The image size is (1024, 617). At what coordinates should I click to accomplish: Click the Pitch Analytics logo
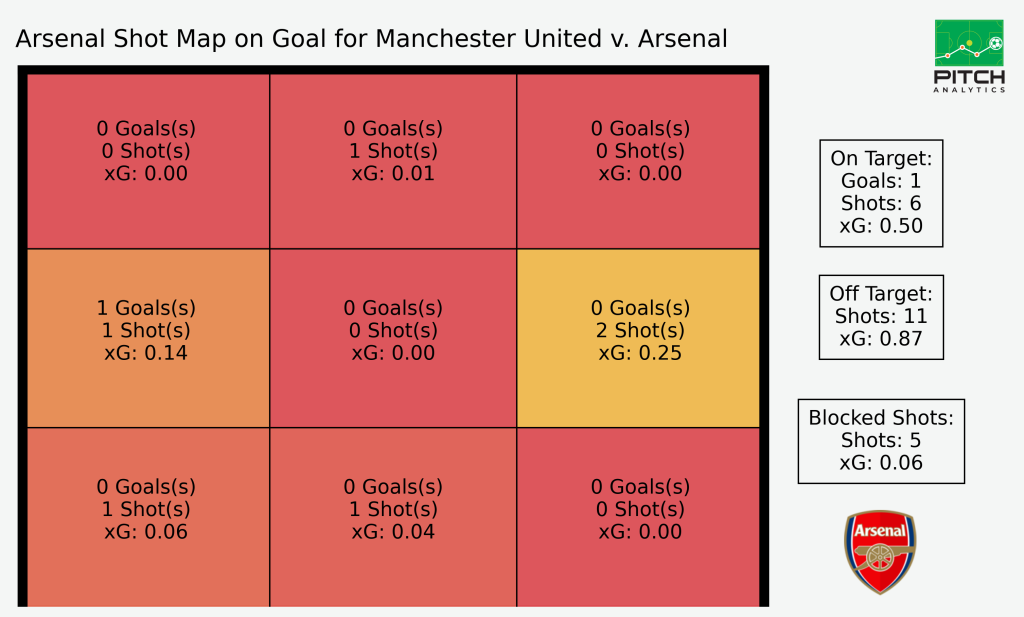[x=969, y=56]
